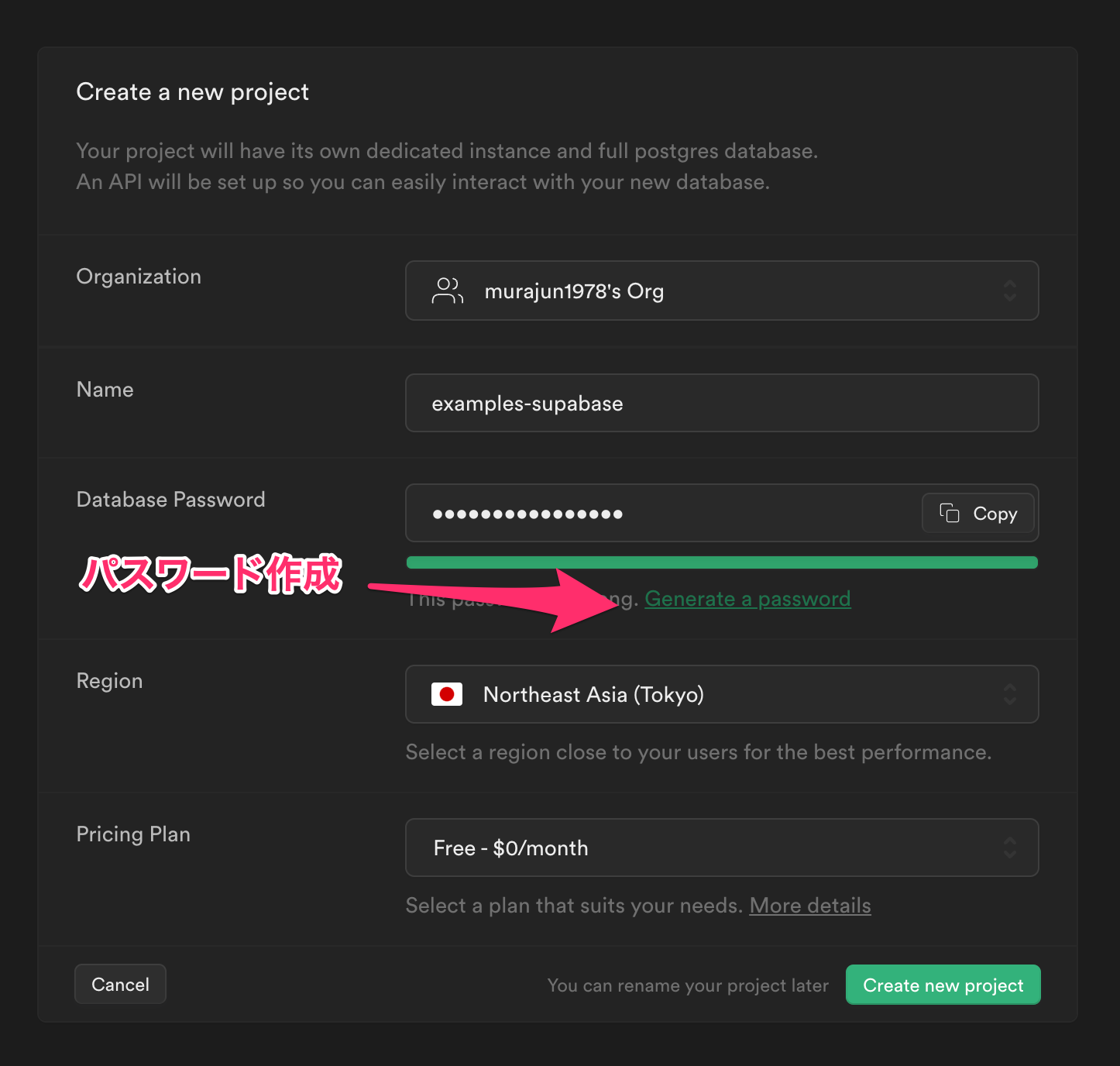The height and width of the screenshot is (1066, 1120).
Task: Click the chevron icon on Pricing Plan selector
Action: 1010,848
